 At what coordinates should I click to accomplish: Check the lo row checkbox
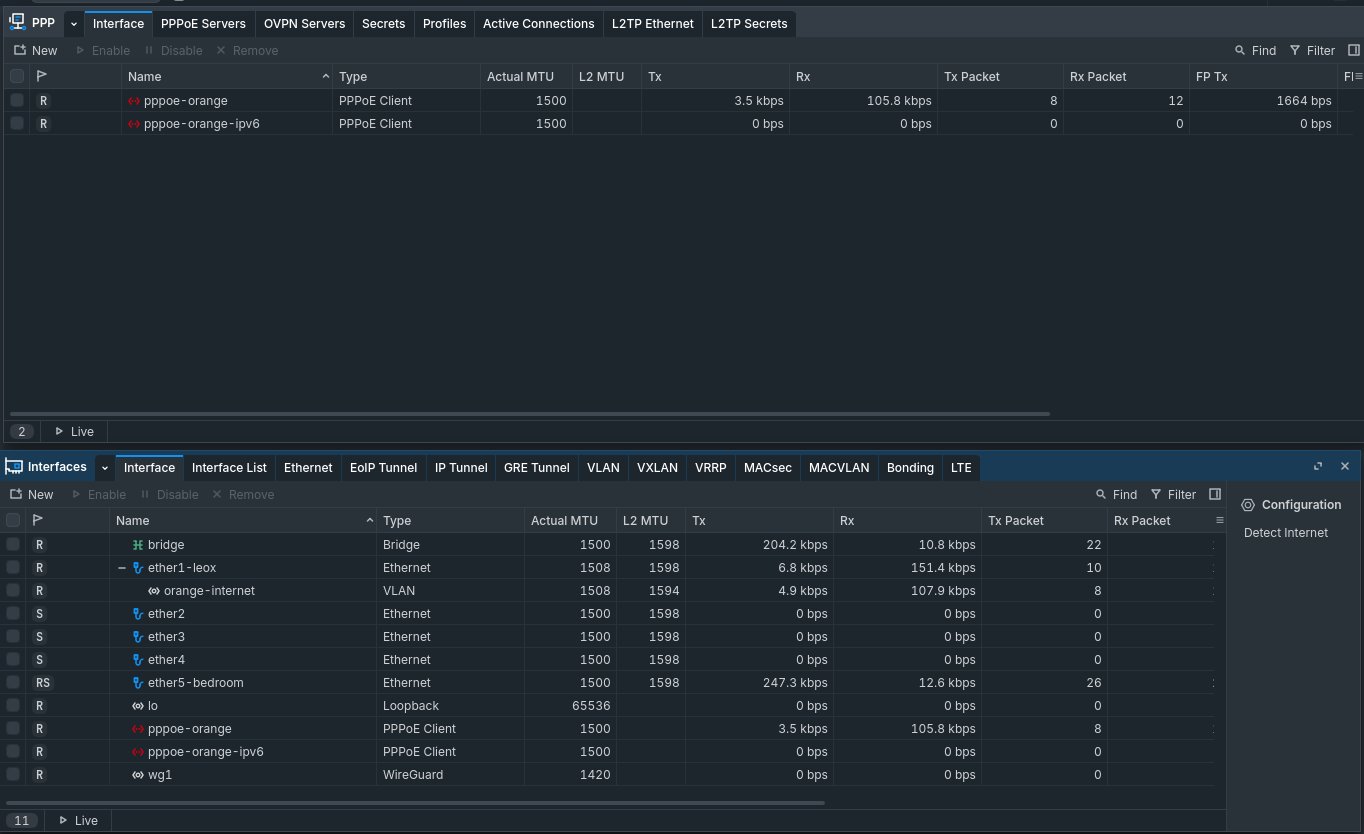tap(13, 705)
